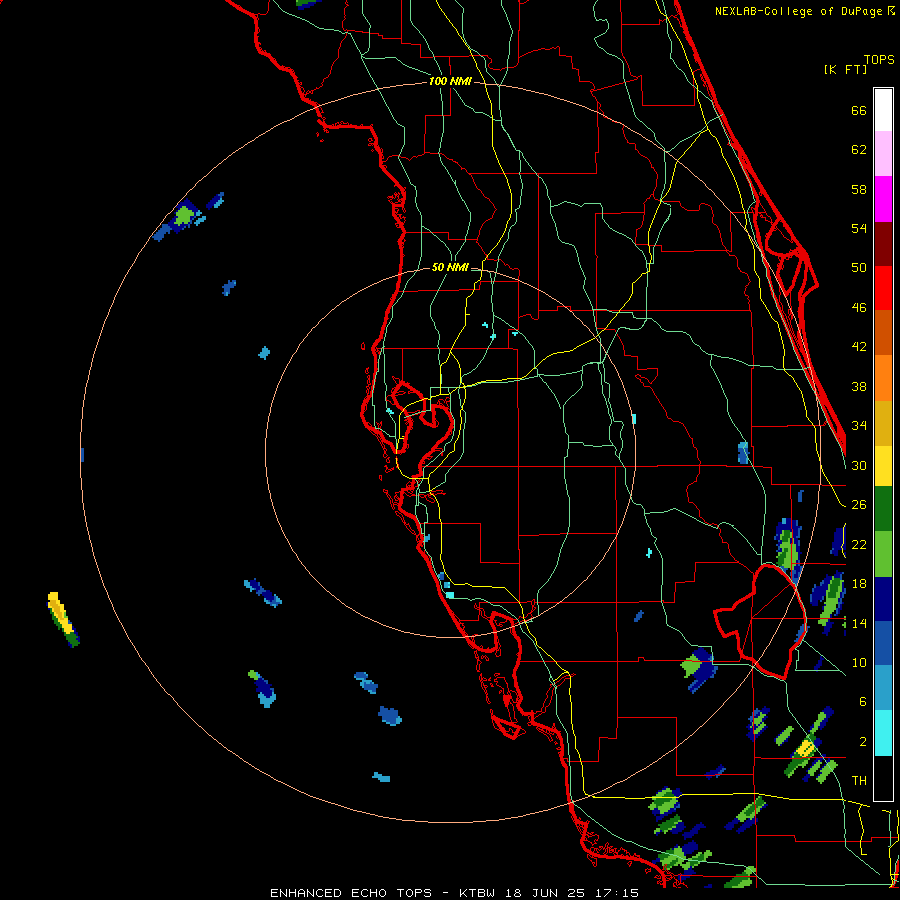Click the 62 legend value
This screenshot has width=900, height=900.
coord(859,150)
